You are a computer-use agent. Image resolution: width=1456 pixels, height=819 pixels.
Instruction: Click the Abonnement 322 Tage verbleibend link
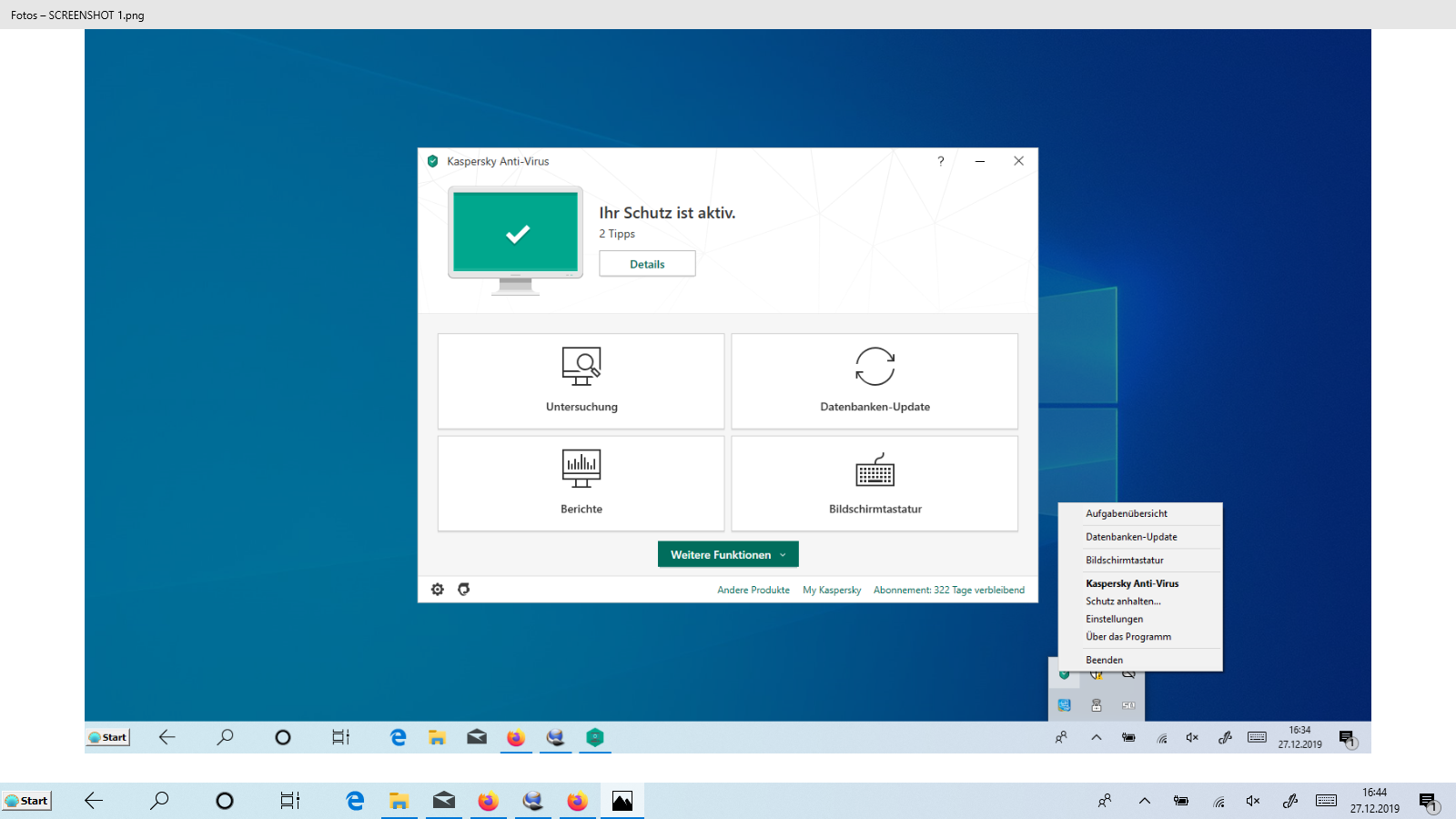(949, 590)
